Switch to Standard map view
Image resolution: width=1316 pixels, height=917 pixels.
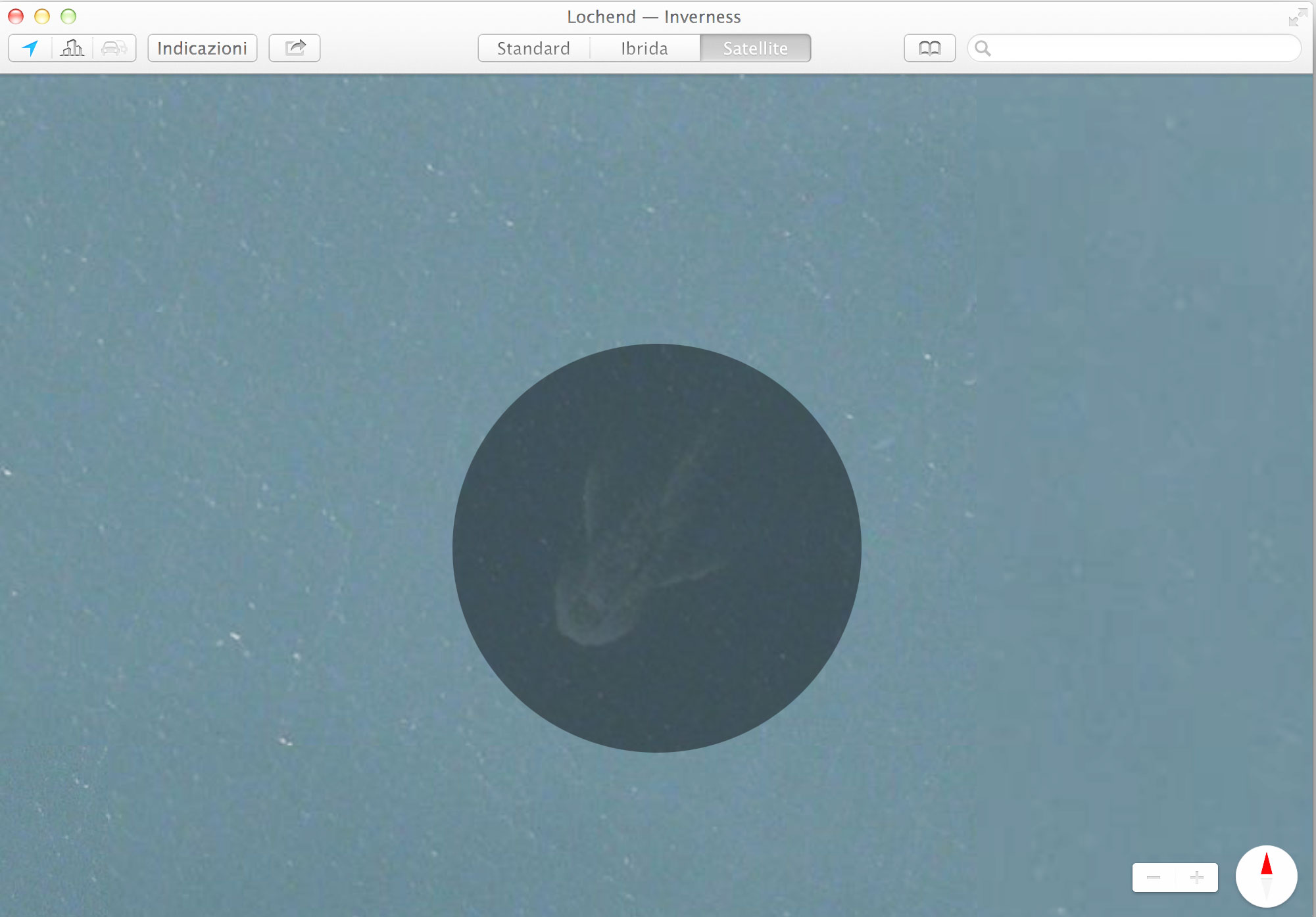coord(533,49)
